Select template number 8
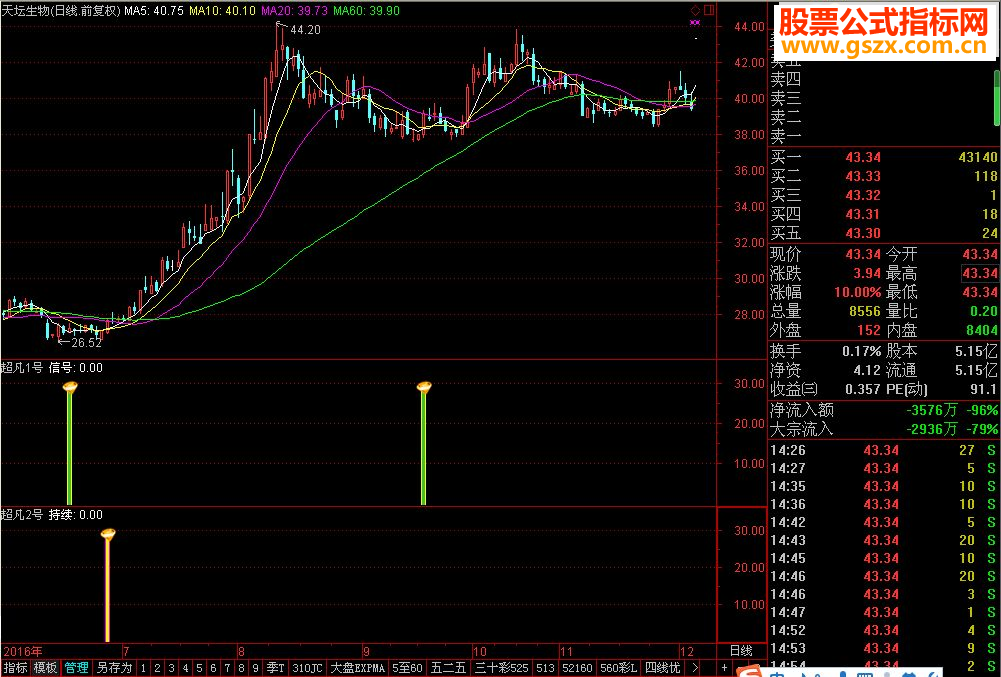Viewport: 1001px width, 677px height. point(242,668)
